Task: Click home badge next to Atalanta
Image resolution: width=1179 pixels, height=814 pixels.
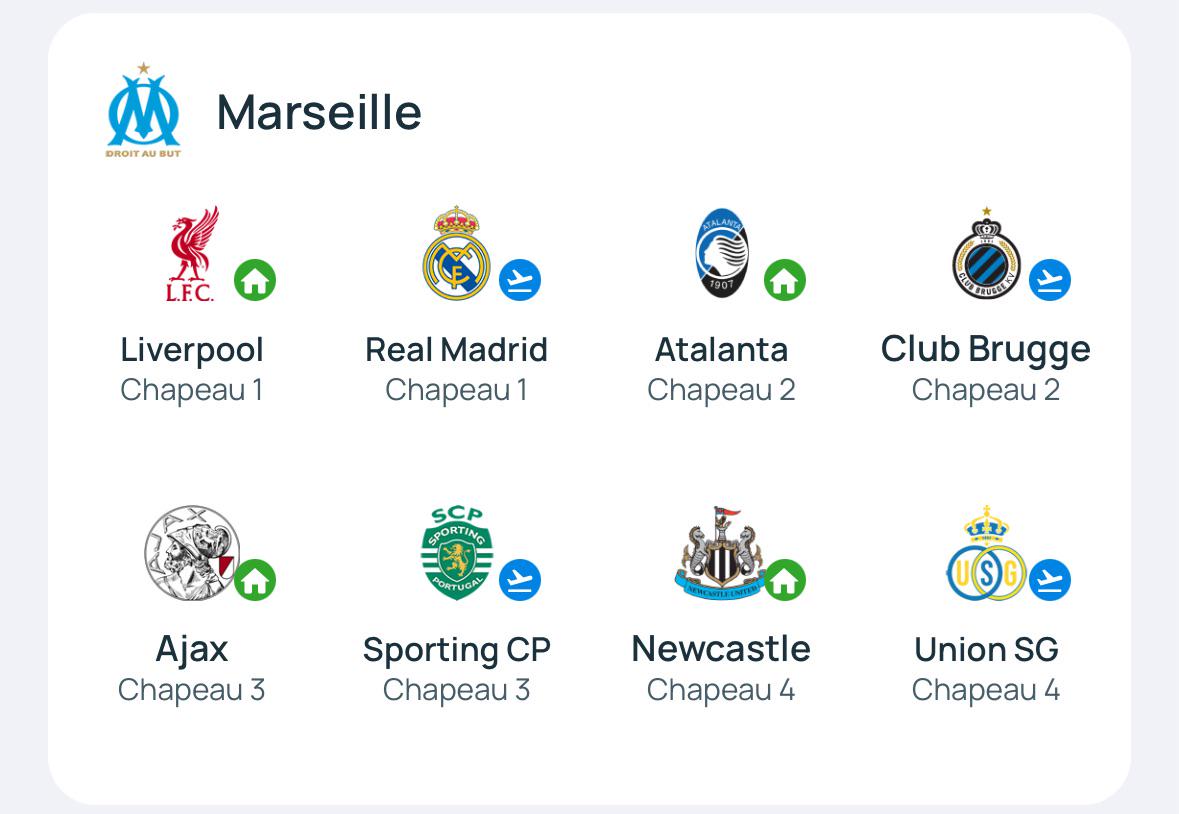Action: 785,280
